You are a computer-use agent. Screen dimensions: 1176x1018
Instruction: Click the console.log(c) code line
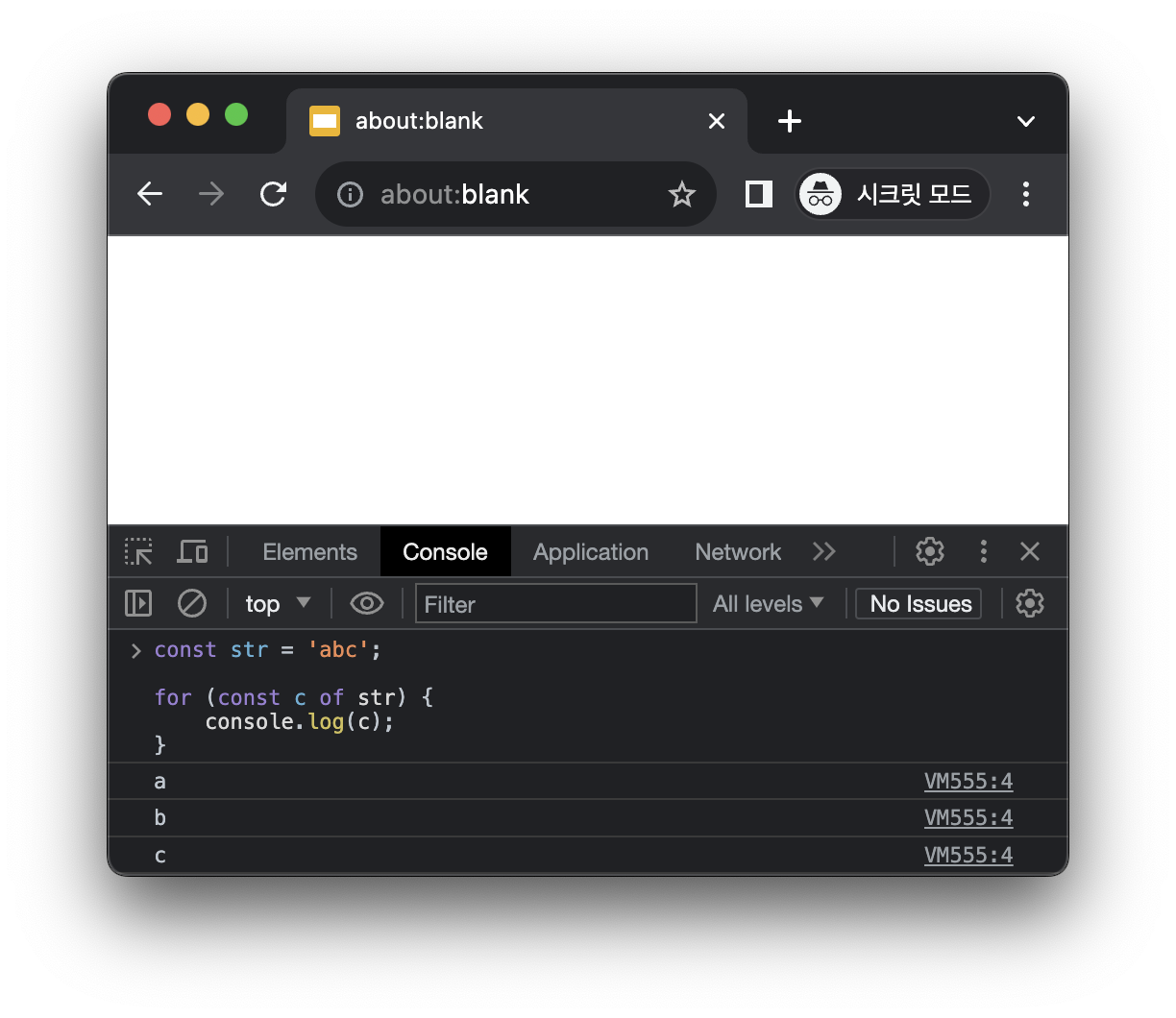(300, 722)
